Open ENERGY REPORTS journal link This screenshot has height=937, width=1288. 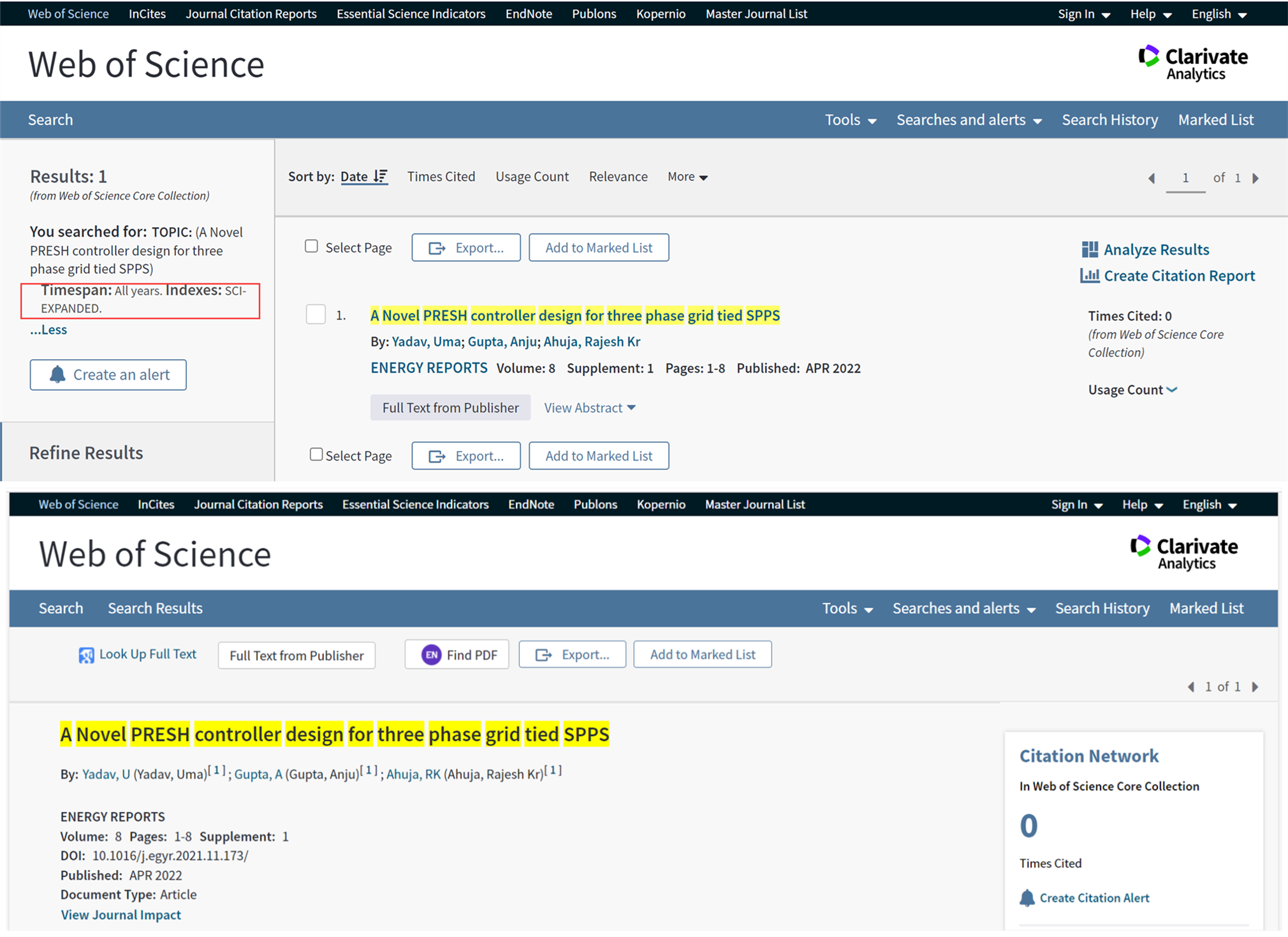pos(429,368)
